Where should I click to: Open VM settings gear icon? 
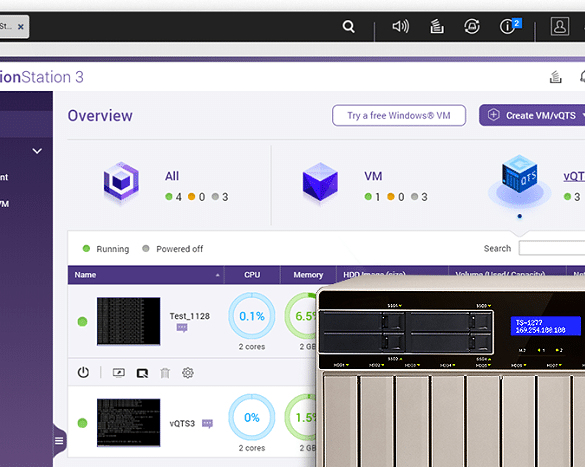point(188,373)
